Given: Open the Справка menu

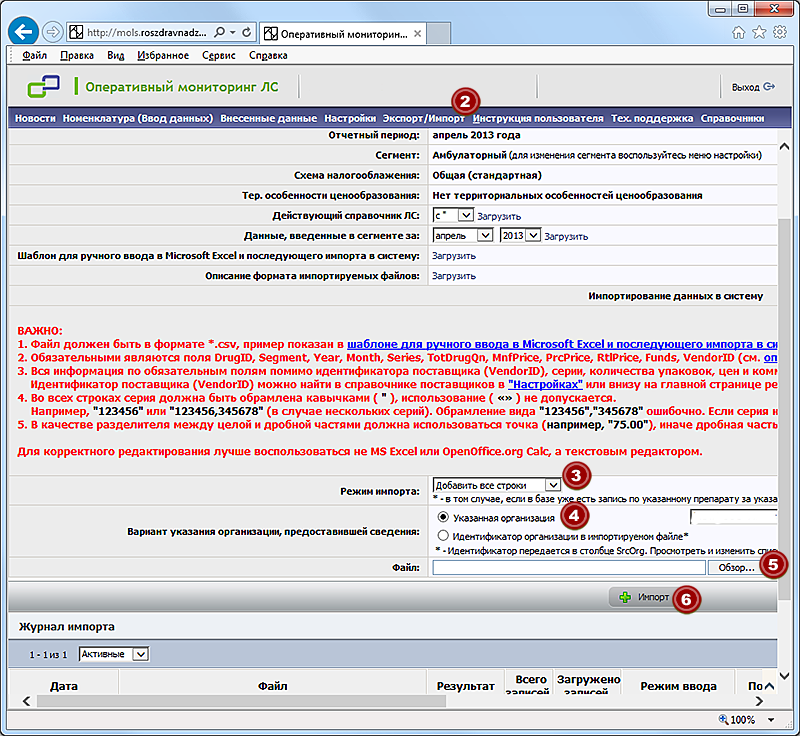Looking at the screenshot, I should pyautogui.click(x=268, y=55).
